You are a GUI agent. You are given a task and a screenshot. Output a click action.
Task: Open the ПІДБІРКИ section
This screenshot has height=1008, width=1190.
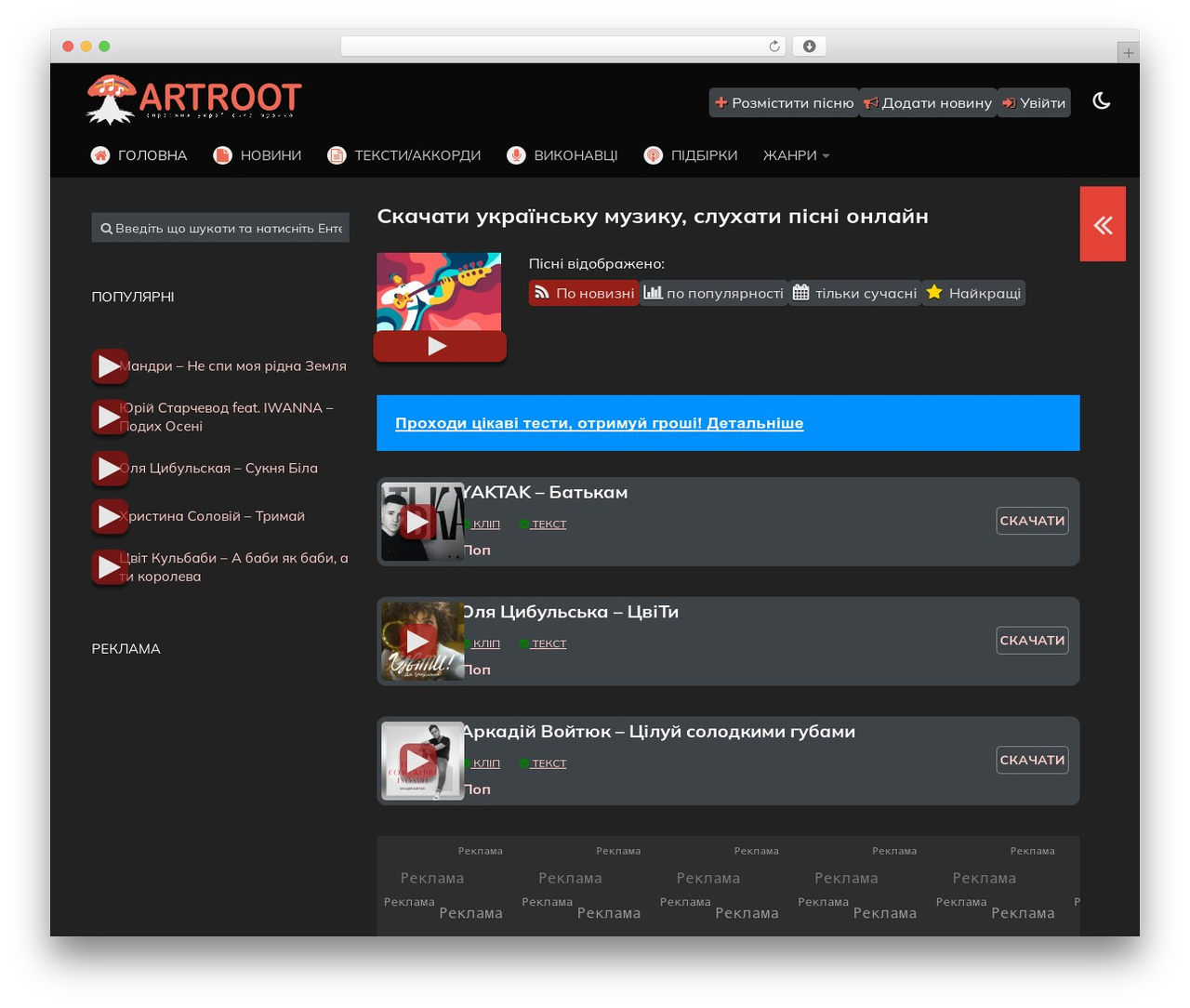click(691, 155)
